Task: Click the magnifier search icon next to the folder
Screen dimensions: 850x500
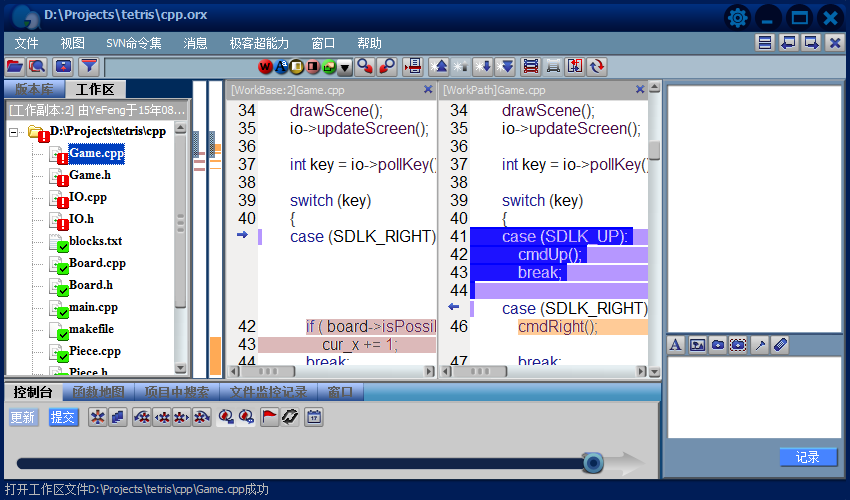Action: coord(37,67)
